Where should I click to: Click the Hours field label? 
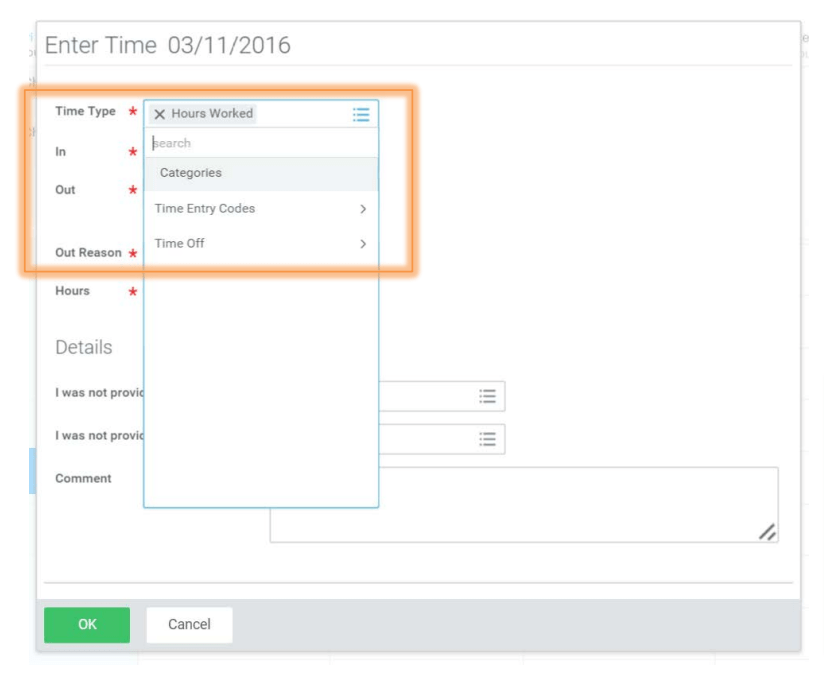(75, 291)
